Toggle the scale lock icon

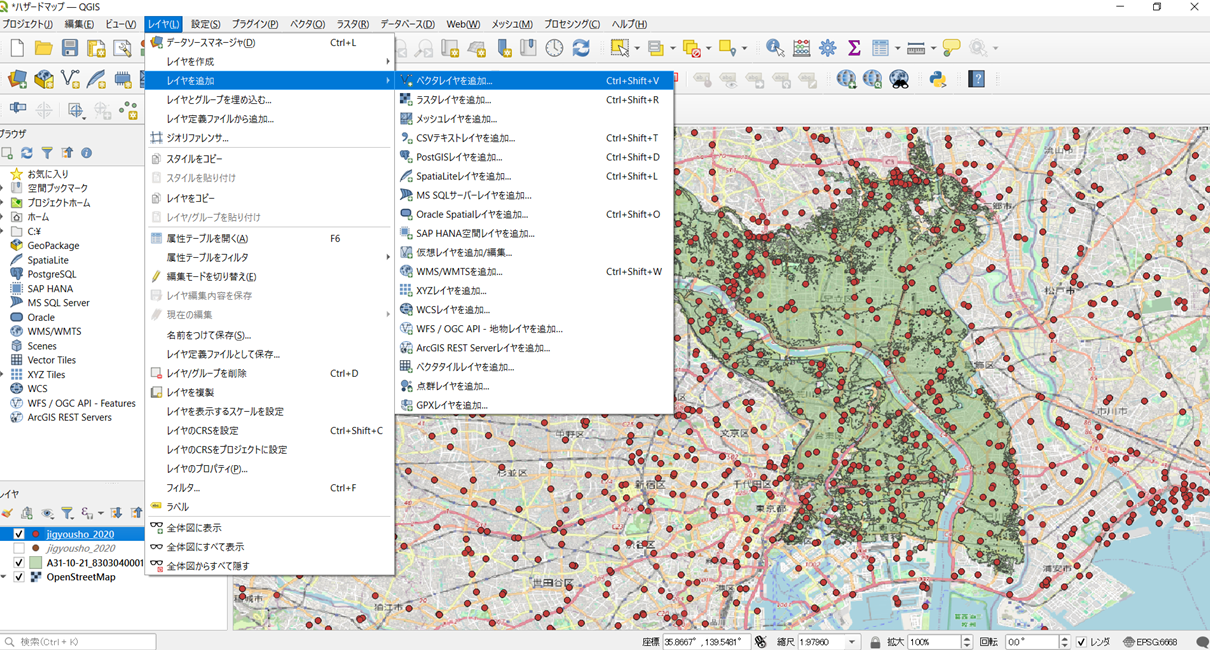click(x=875, y=642)
